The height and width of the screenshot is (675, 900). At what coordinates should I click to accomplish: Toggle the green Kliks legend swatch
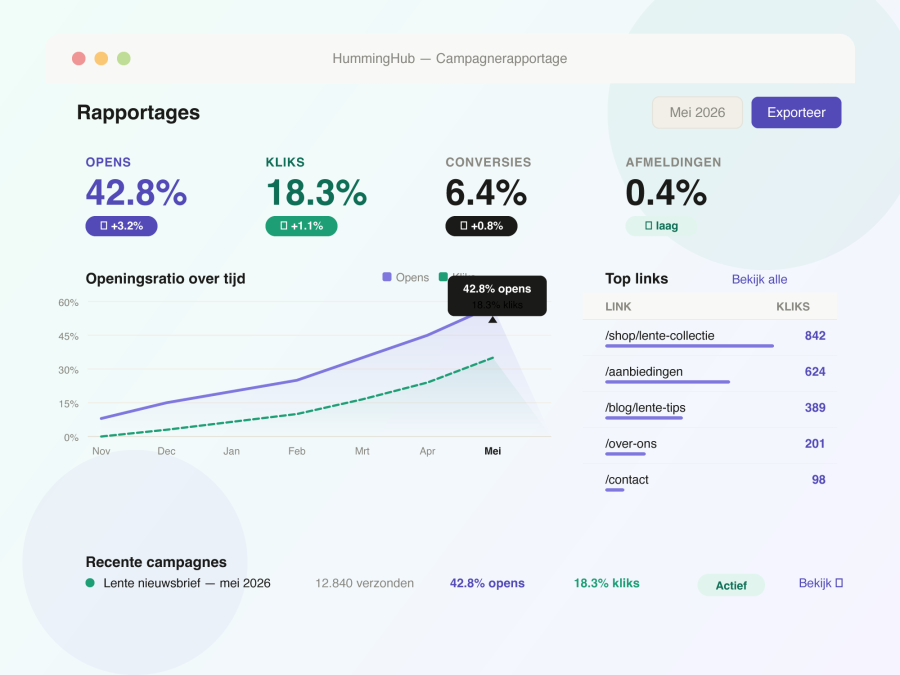(x=443, y=277)
